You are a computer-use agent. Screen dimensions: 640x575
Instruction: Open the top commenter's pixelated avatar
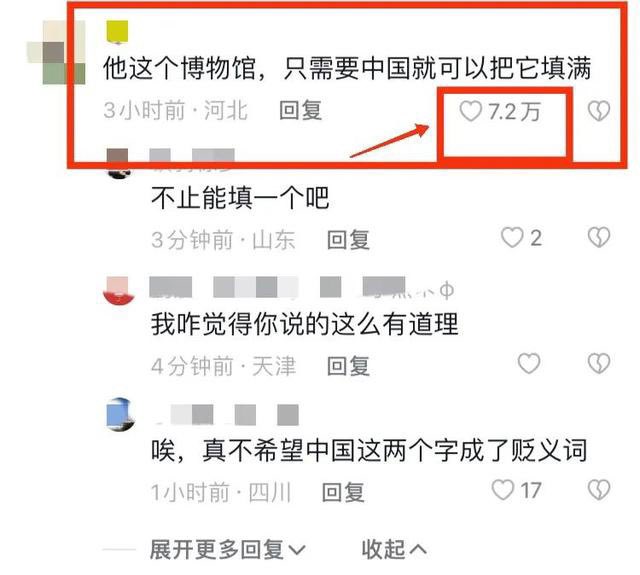[56, 52]
